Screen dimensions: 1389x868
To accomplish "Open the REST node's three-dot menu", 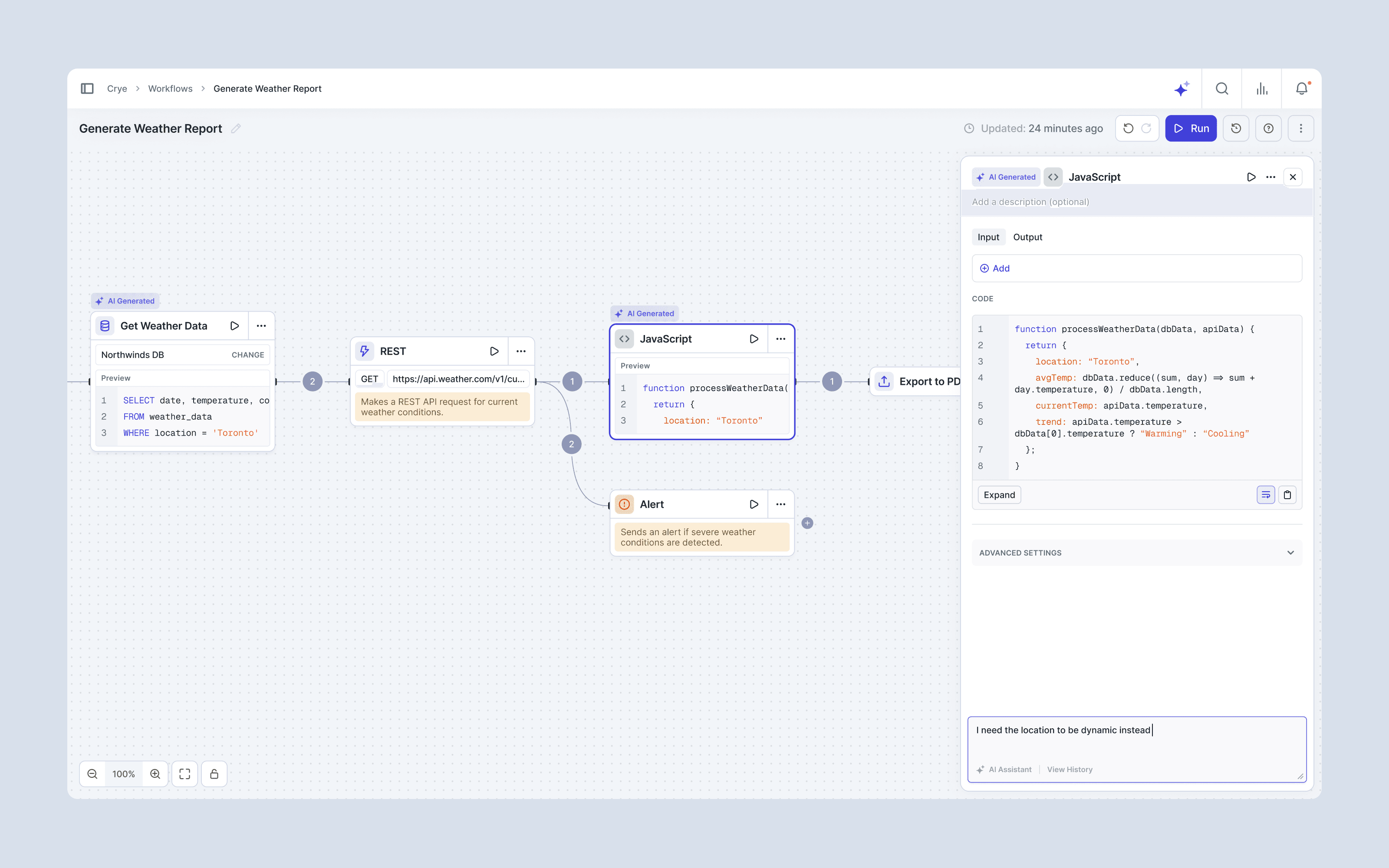I will [520, 352].
